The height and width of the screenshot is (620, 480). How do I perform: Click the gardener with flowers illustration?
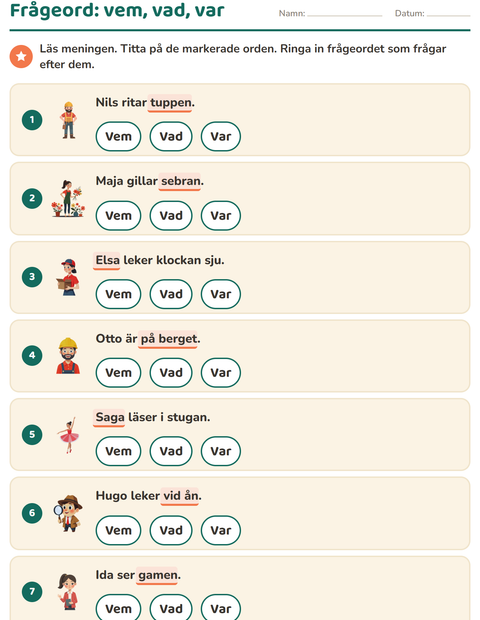[x=68, y=198]
